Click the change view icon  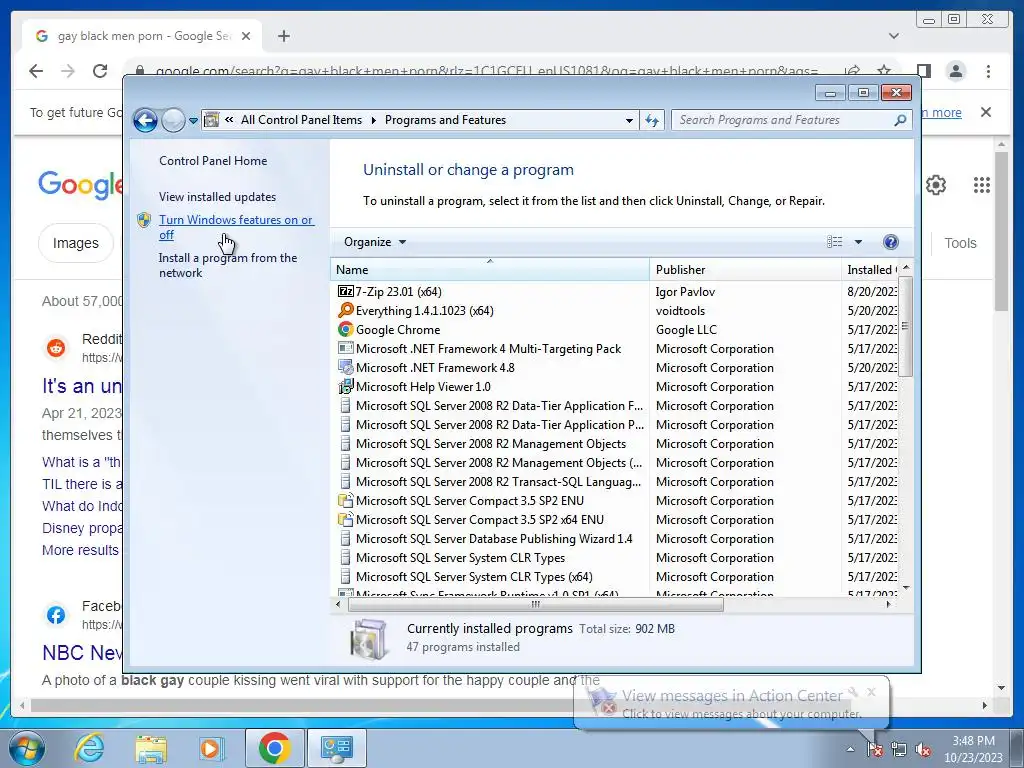click(x=835, y=242)
